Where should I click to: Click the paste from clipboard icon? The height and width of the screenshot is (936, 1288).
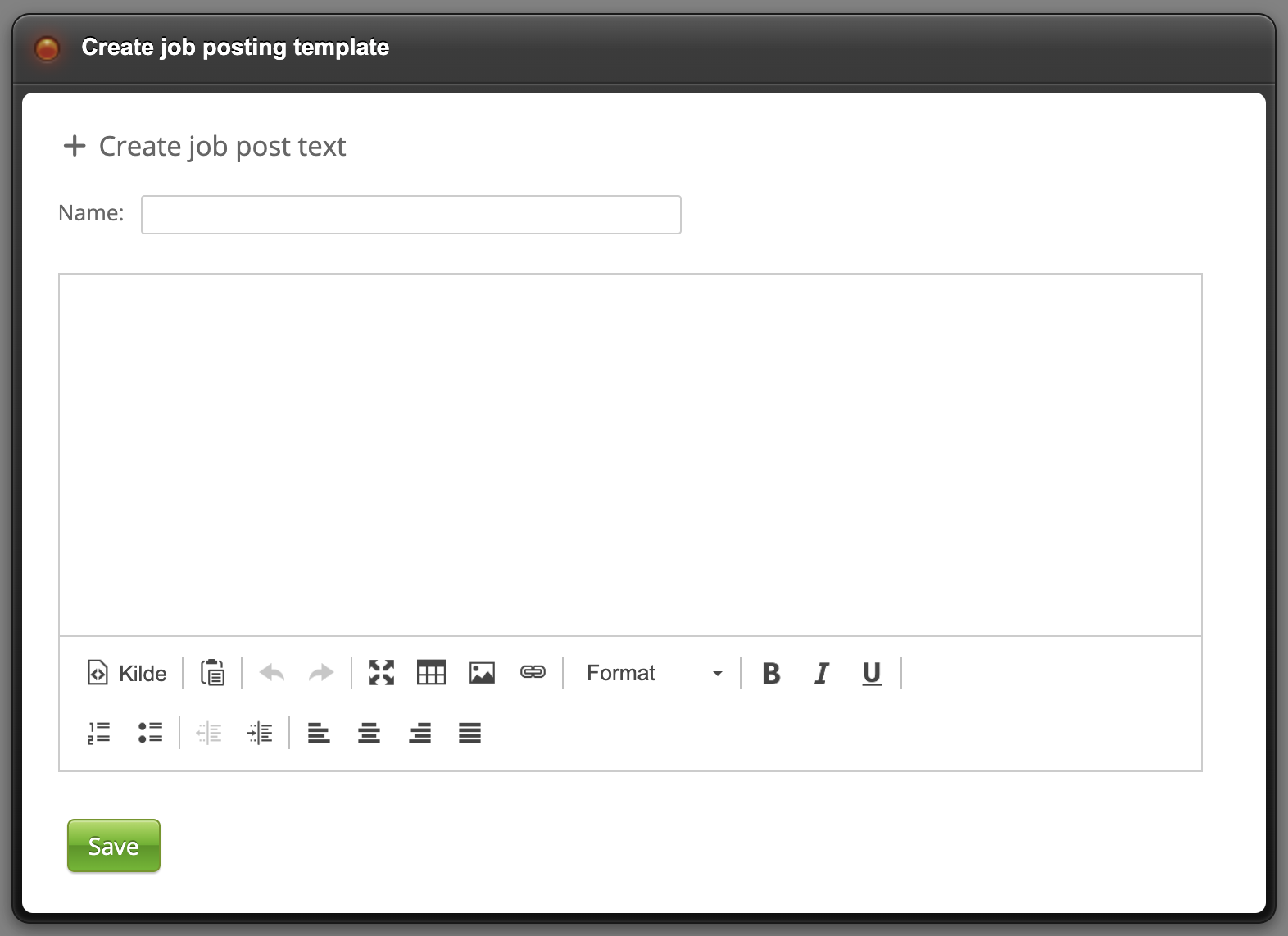(x=212, y=673)
